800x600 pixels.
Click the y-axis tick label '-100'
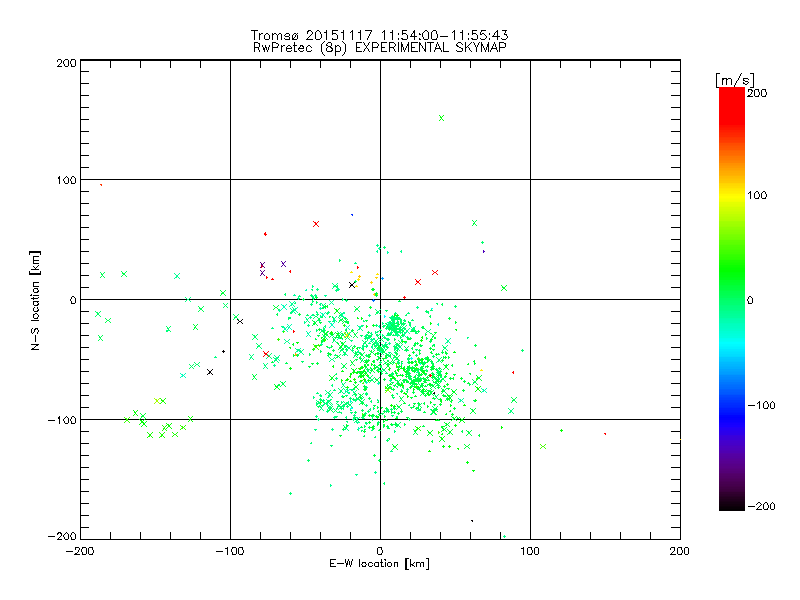[62, 420]
